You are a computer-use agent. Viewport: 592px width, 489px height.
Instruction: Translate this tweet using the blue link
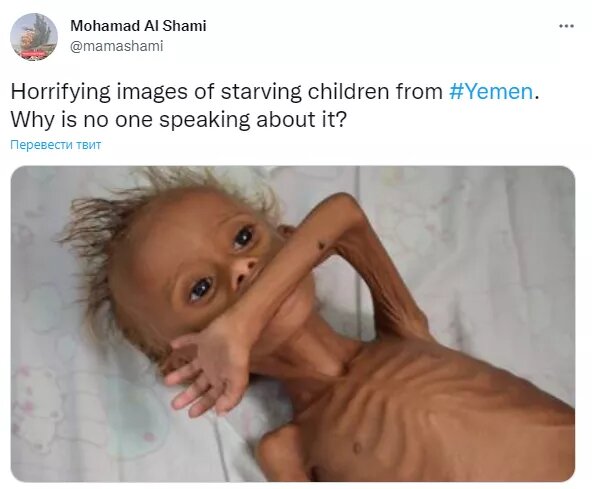point(56,145)
